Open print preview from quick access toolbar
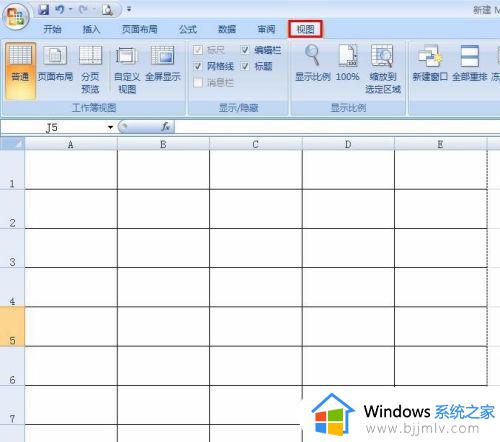Viewport: 500px width, 442px height. point(107,10)
